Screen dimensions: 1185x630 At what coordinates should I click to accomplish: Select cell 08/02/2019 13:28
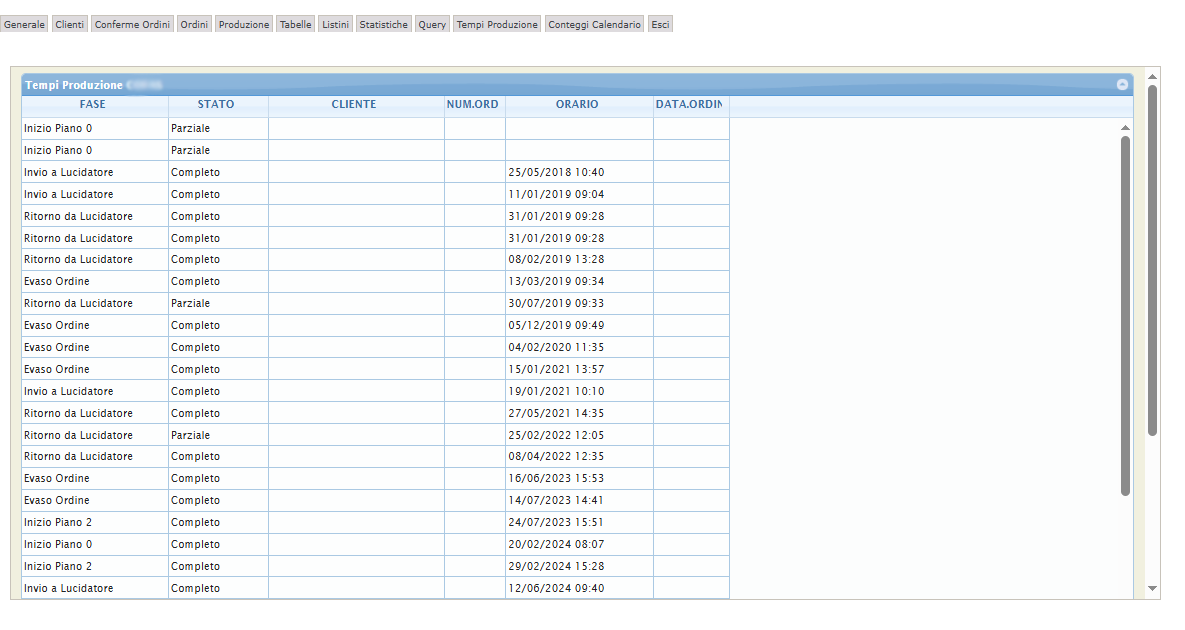pyautogui.click(x=579, y=259)
